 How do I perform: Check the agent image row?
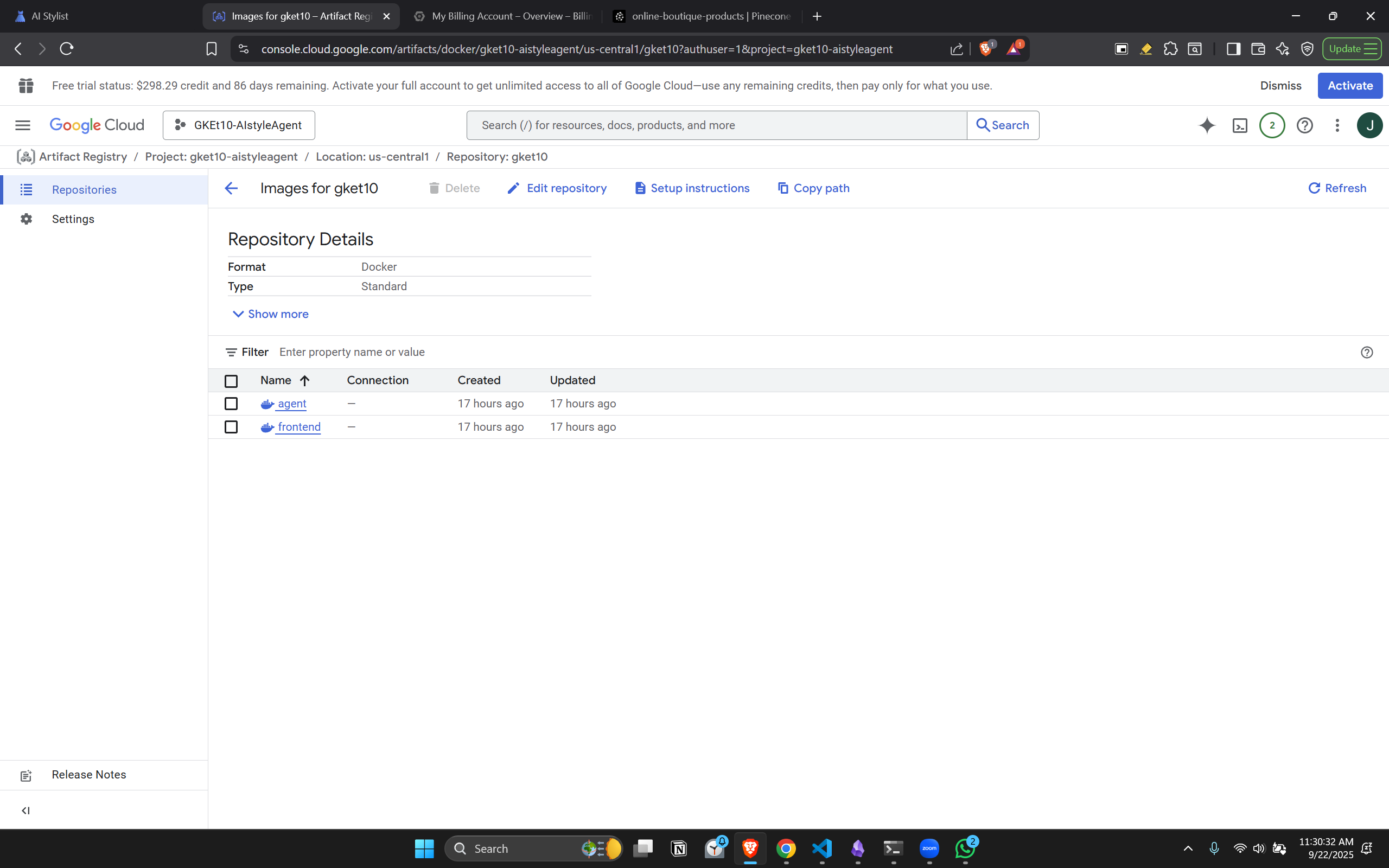click(x=231, y=404)
